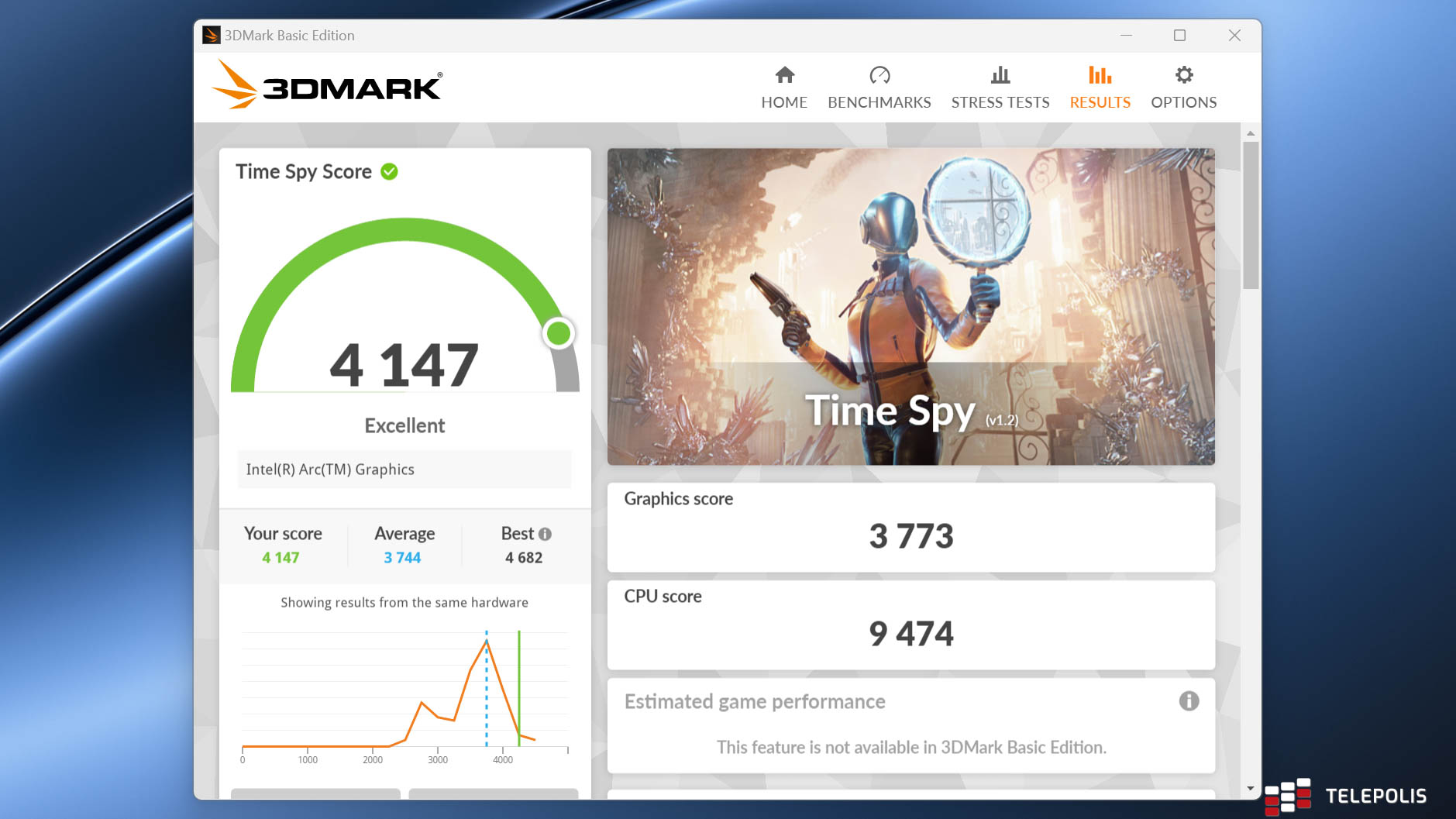The height and width of the screenshot is (819, 1456).
Task: Click the Time Spy benchmark artwork thumbnail
Action: tap(910, 307)
